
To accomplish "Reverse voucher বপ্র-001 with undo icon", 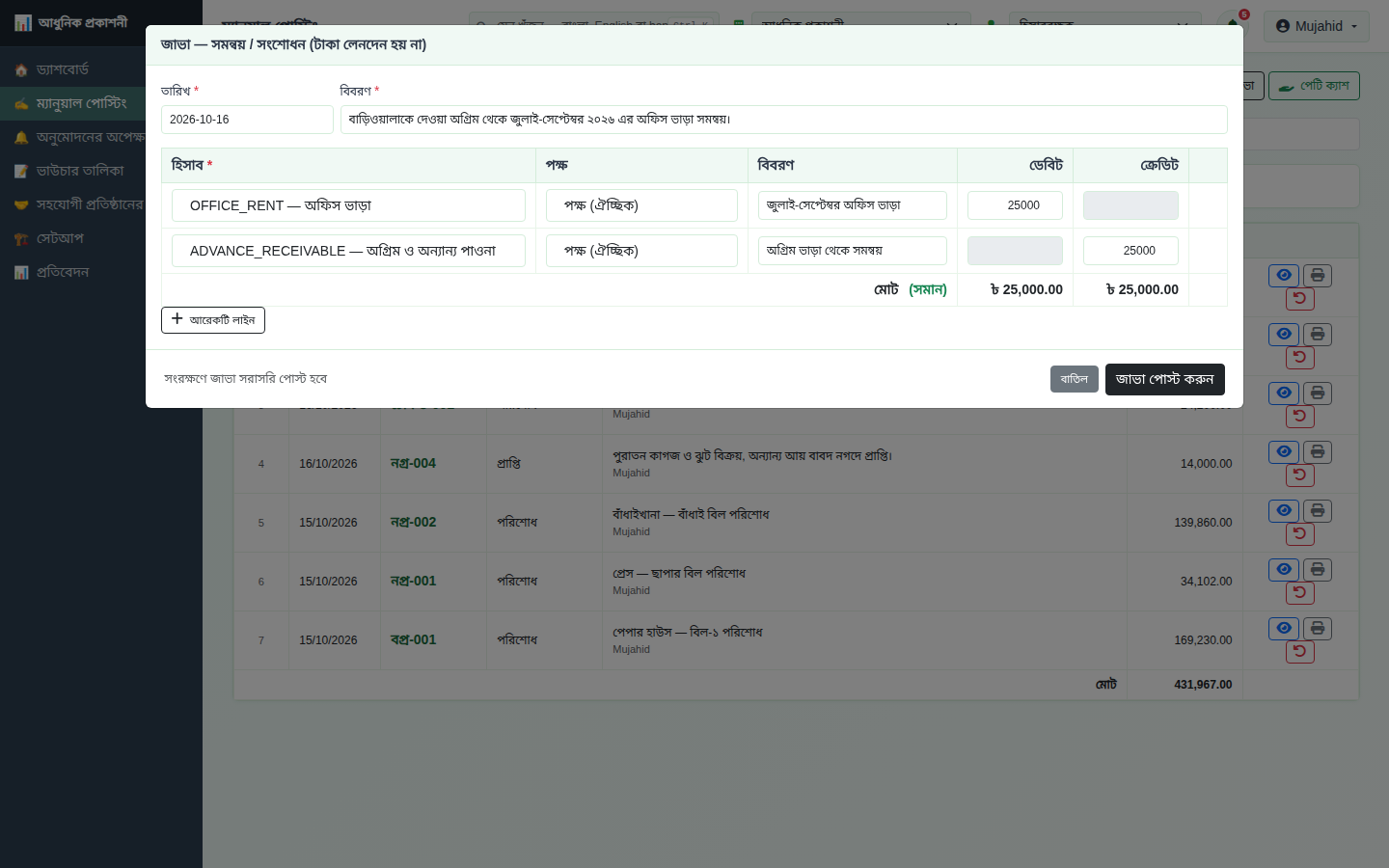I will (x=1300, y=652).
